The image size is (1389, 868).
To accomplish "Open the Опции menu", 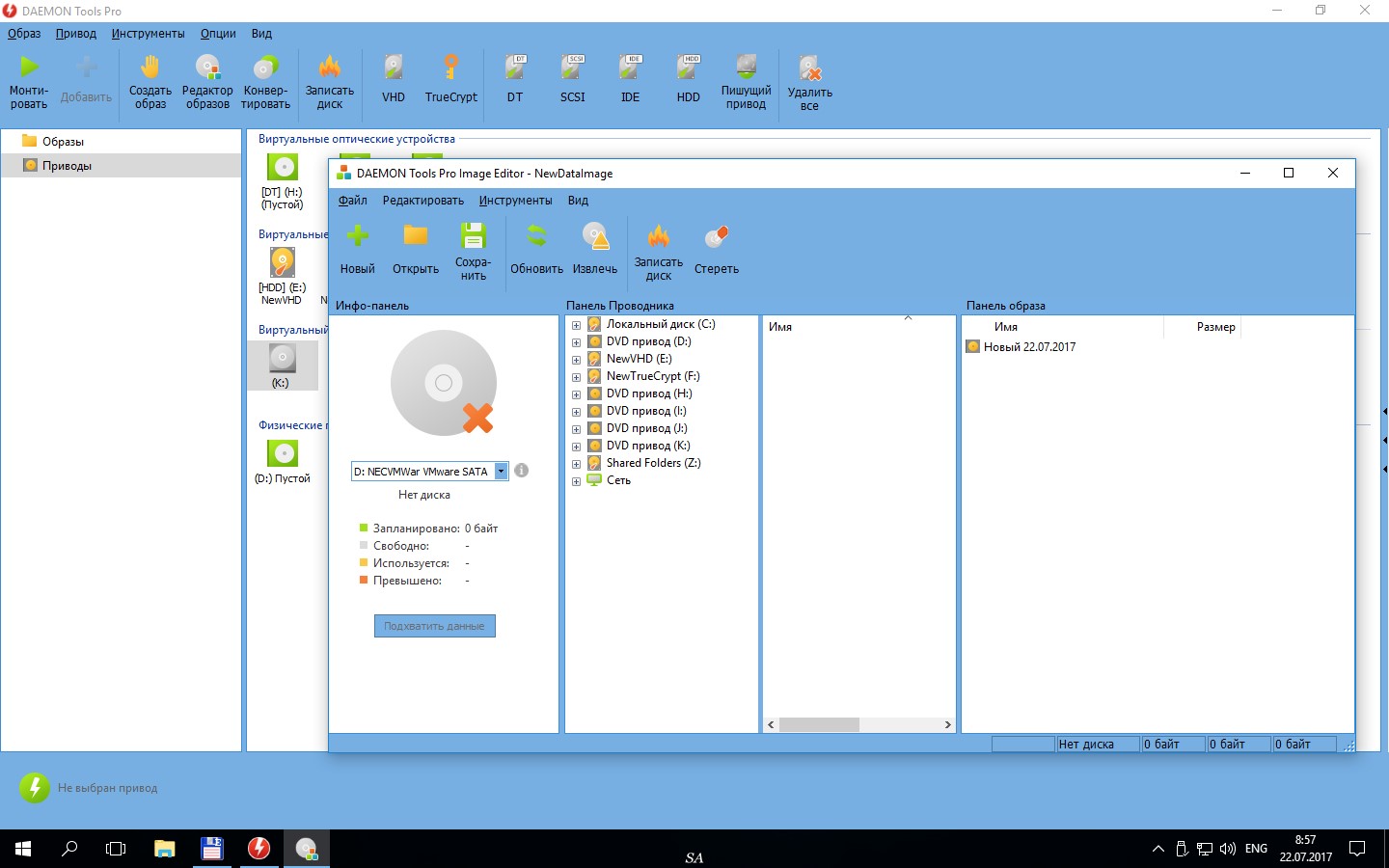I will 218,33.
